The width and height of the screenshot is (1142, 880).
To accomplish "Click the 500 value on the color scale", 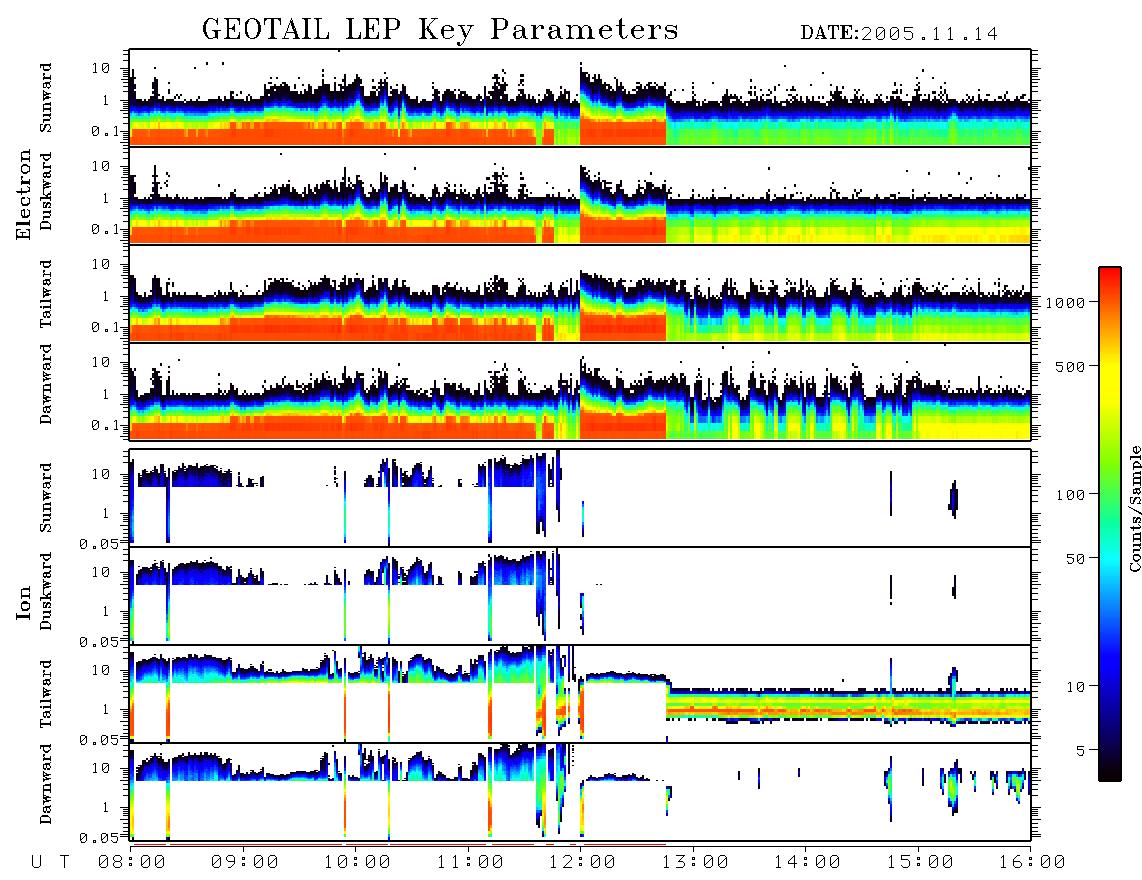I will 1071,366.
